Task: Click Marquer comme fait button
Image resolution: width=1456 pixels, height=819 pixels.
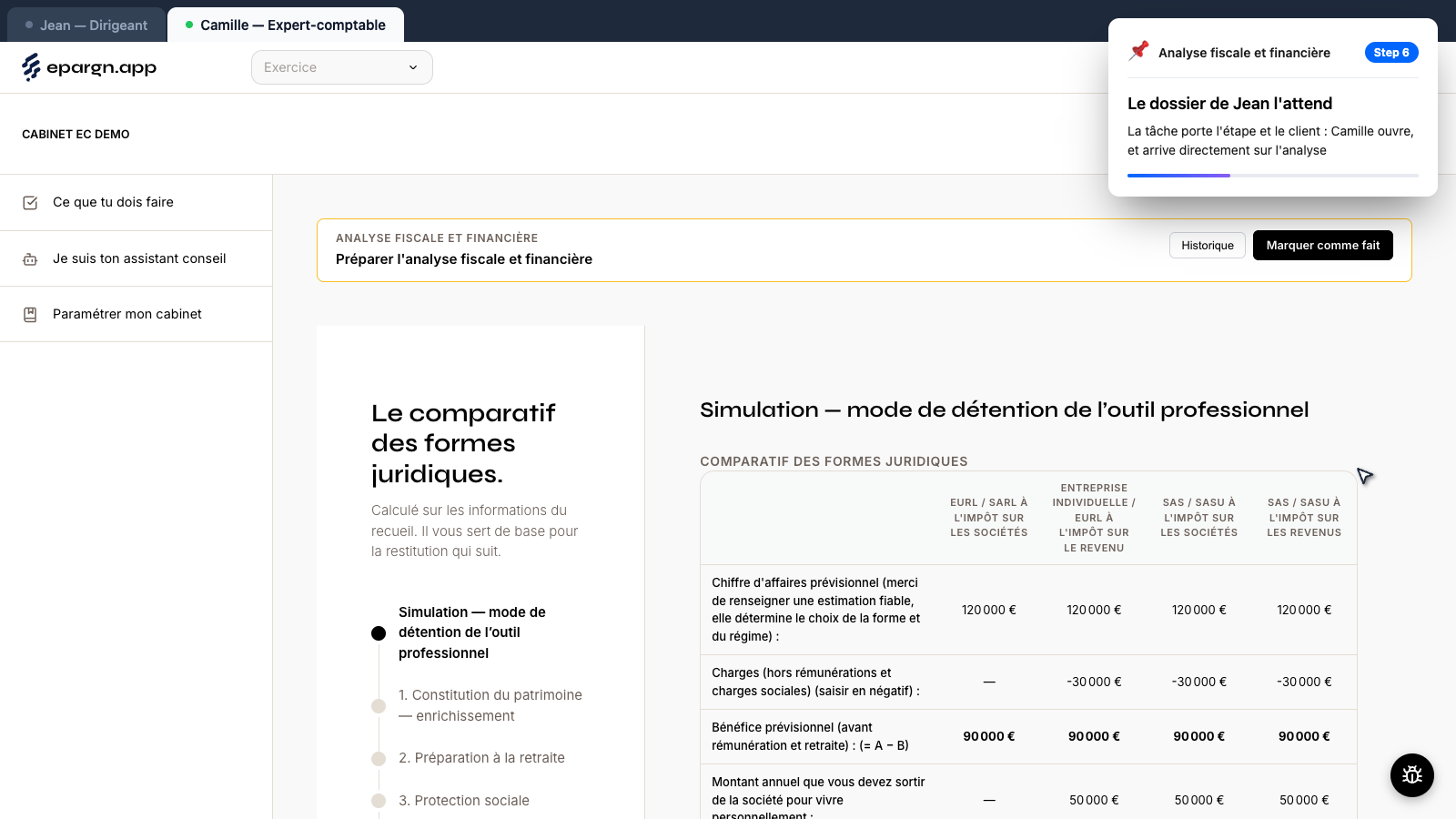Action: 1323,245
